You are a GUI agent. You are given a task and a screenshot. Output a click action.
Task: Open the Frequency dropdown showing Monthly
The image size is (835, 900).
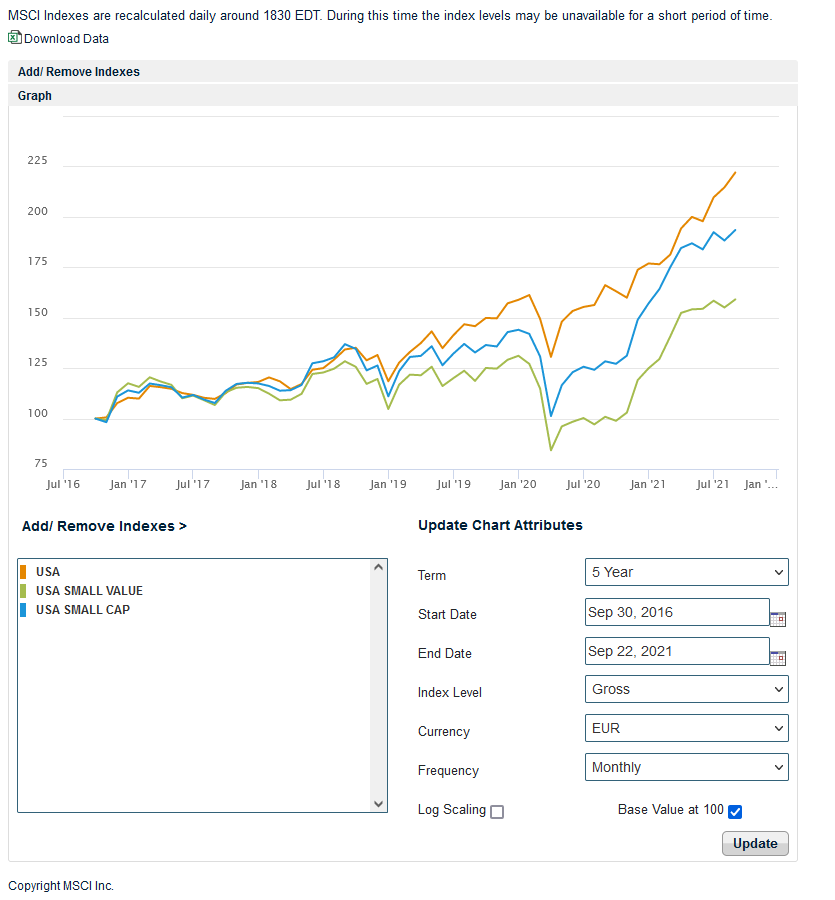click(x=686, y=767)
